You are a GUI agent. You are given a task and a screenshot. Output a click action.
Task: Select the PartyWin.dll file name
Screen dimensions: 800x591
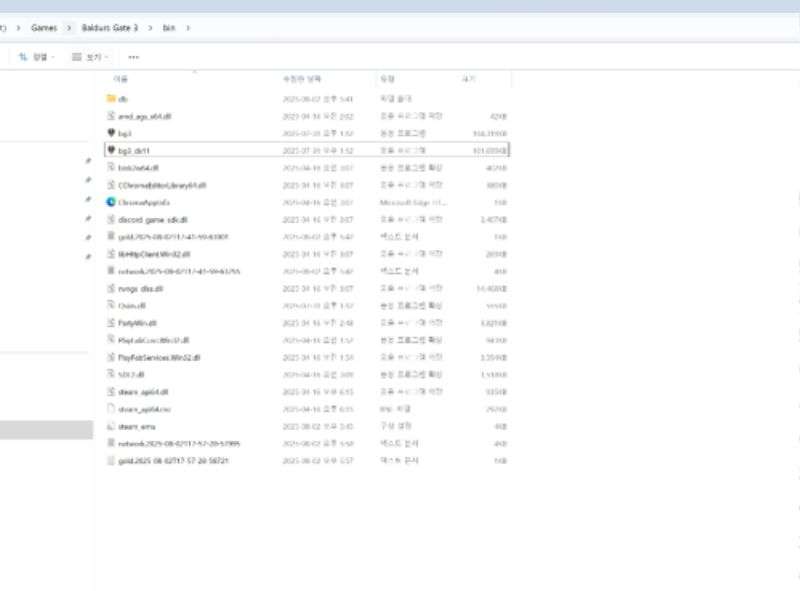coord(137,323)
